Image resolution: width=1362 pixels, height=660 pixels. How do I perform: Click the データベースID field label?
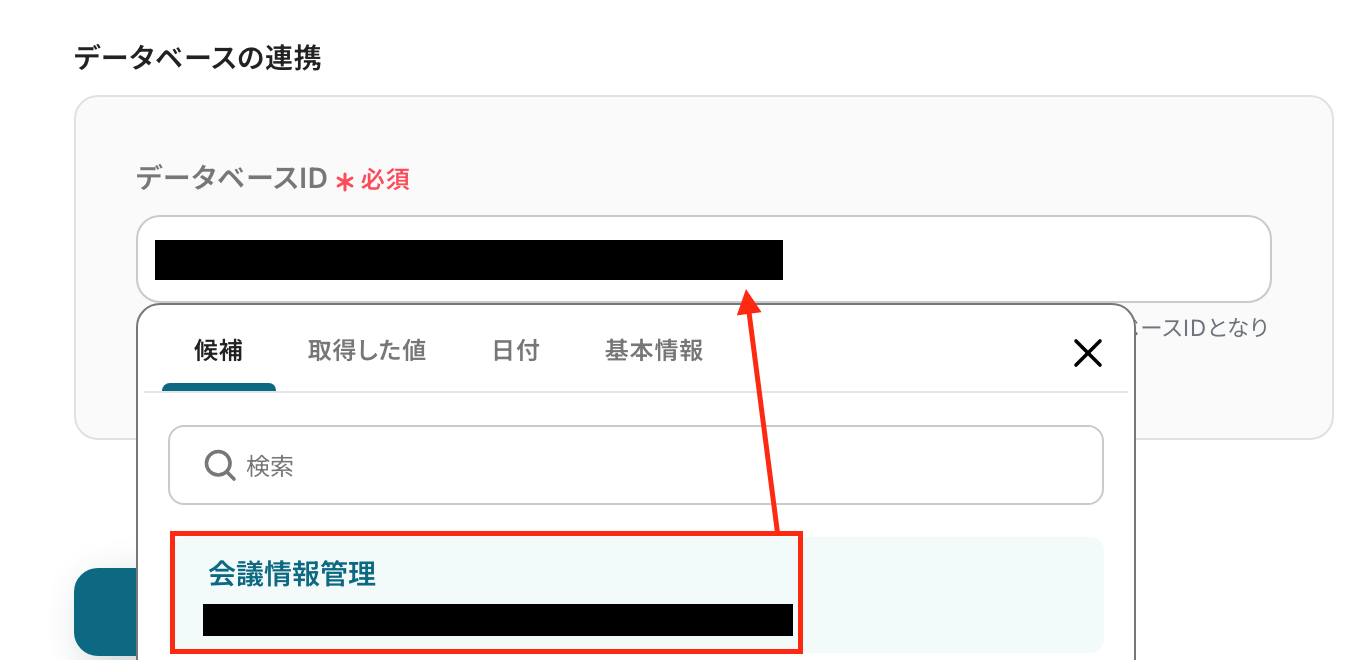[x=232, y=179]
